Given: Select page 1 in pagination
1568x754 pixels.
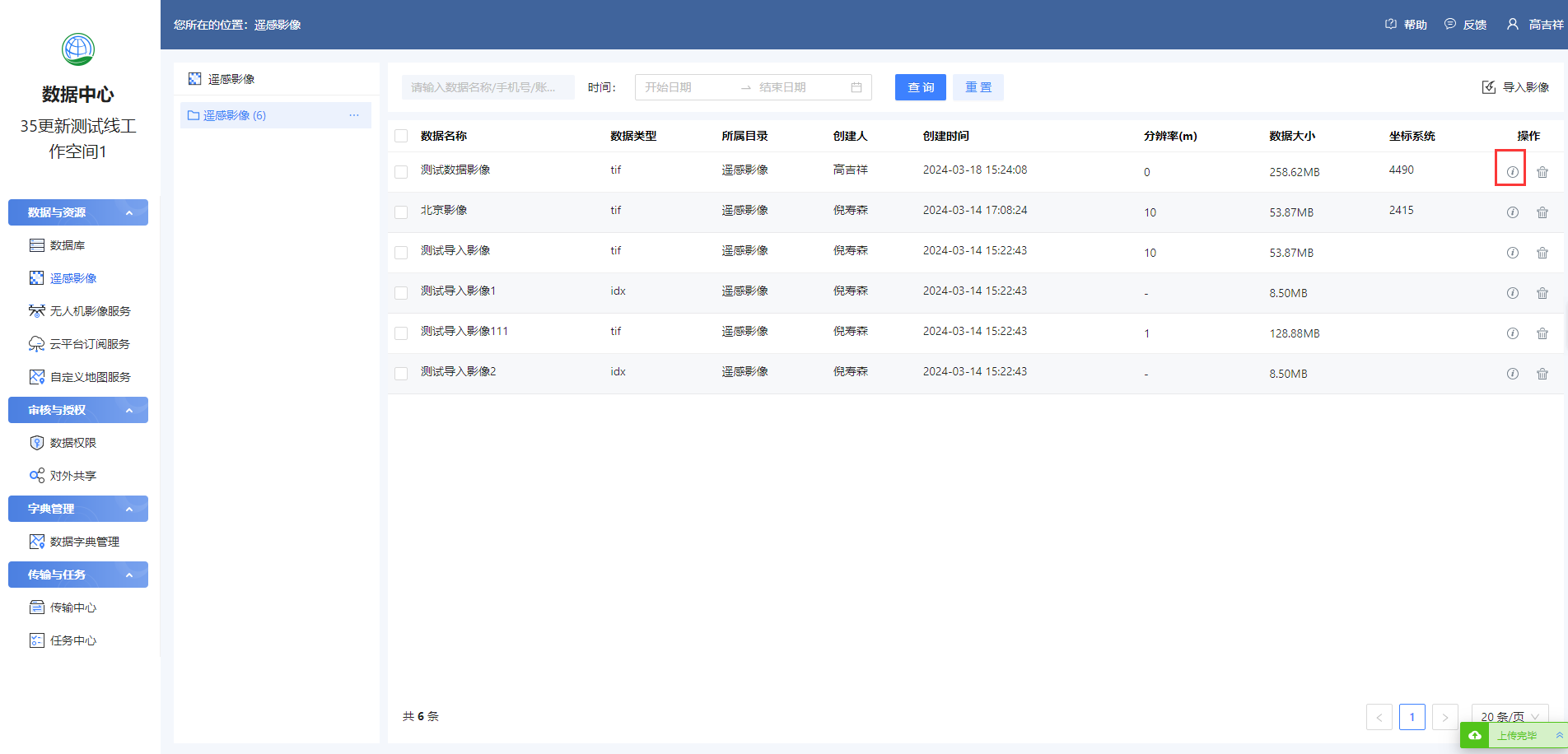Looking at the screenshot, I should click(1412, 717).
